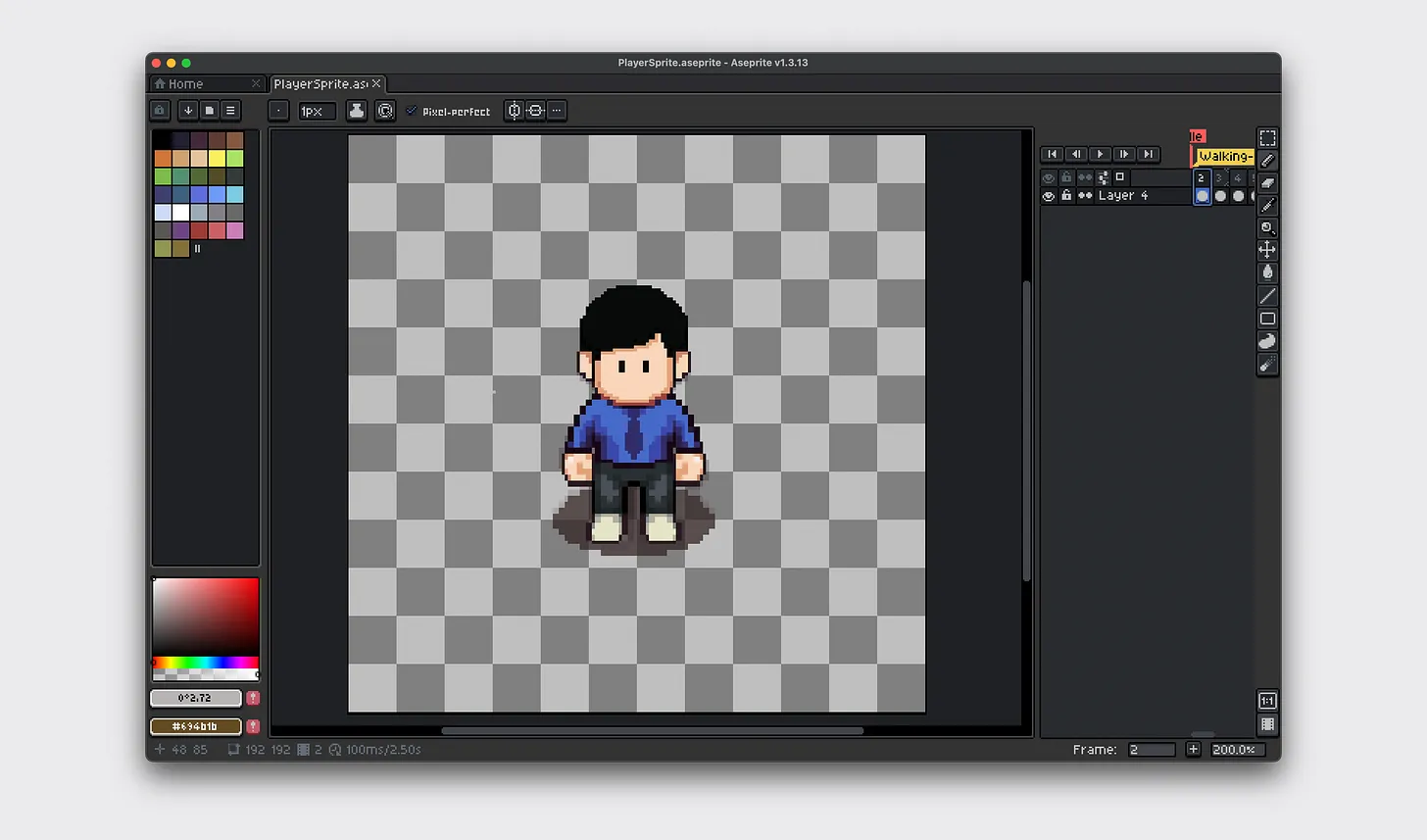1427x840 pixels.
Task: Select the Paint Bucket tool
Action: (x=1267, y=272)
